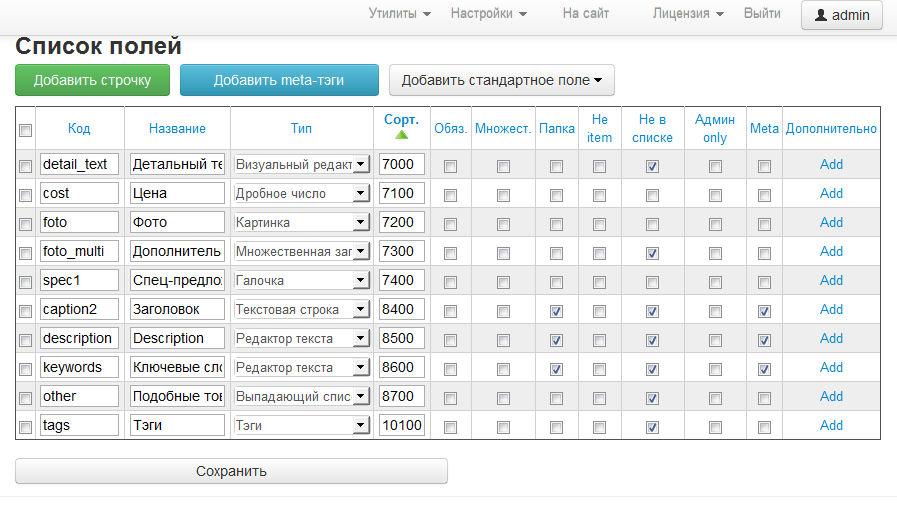The height and width of the screenshot is (519, 897).
Task: Click the Выйти logout link
Action: pyautogui.click(x=762, y=14)
